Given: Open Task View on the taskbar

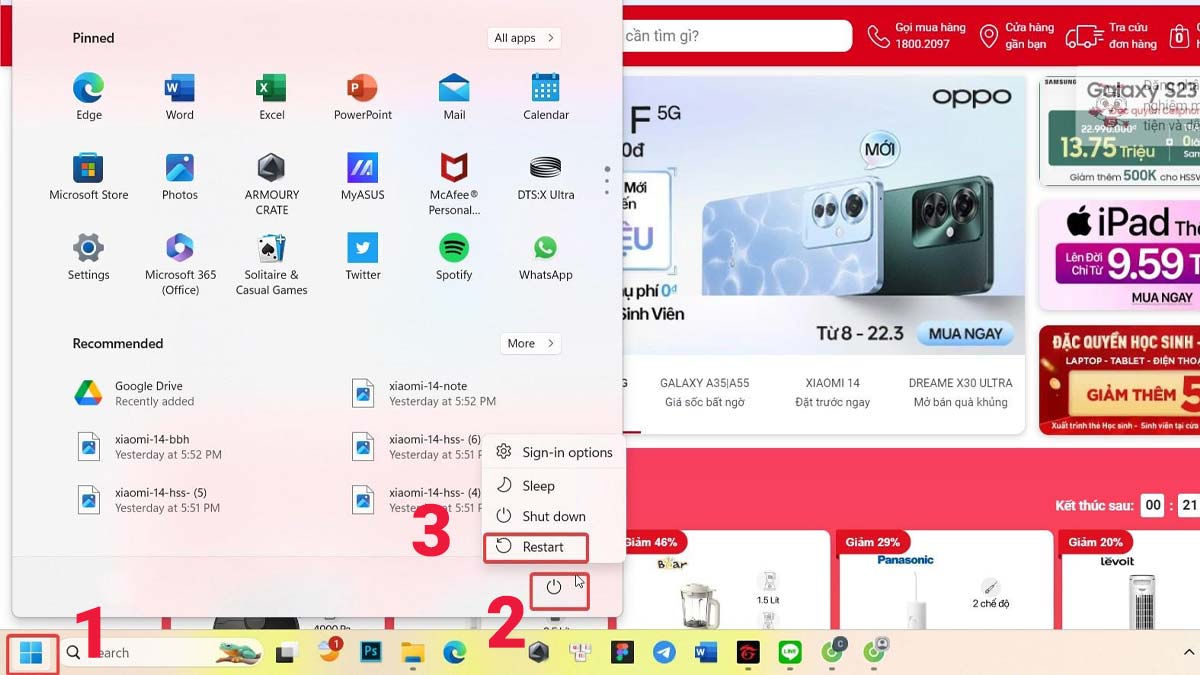Looking at the screenshot, I should click(x=288, y=653).
